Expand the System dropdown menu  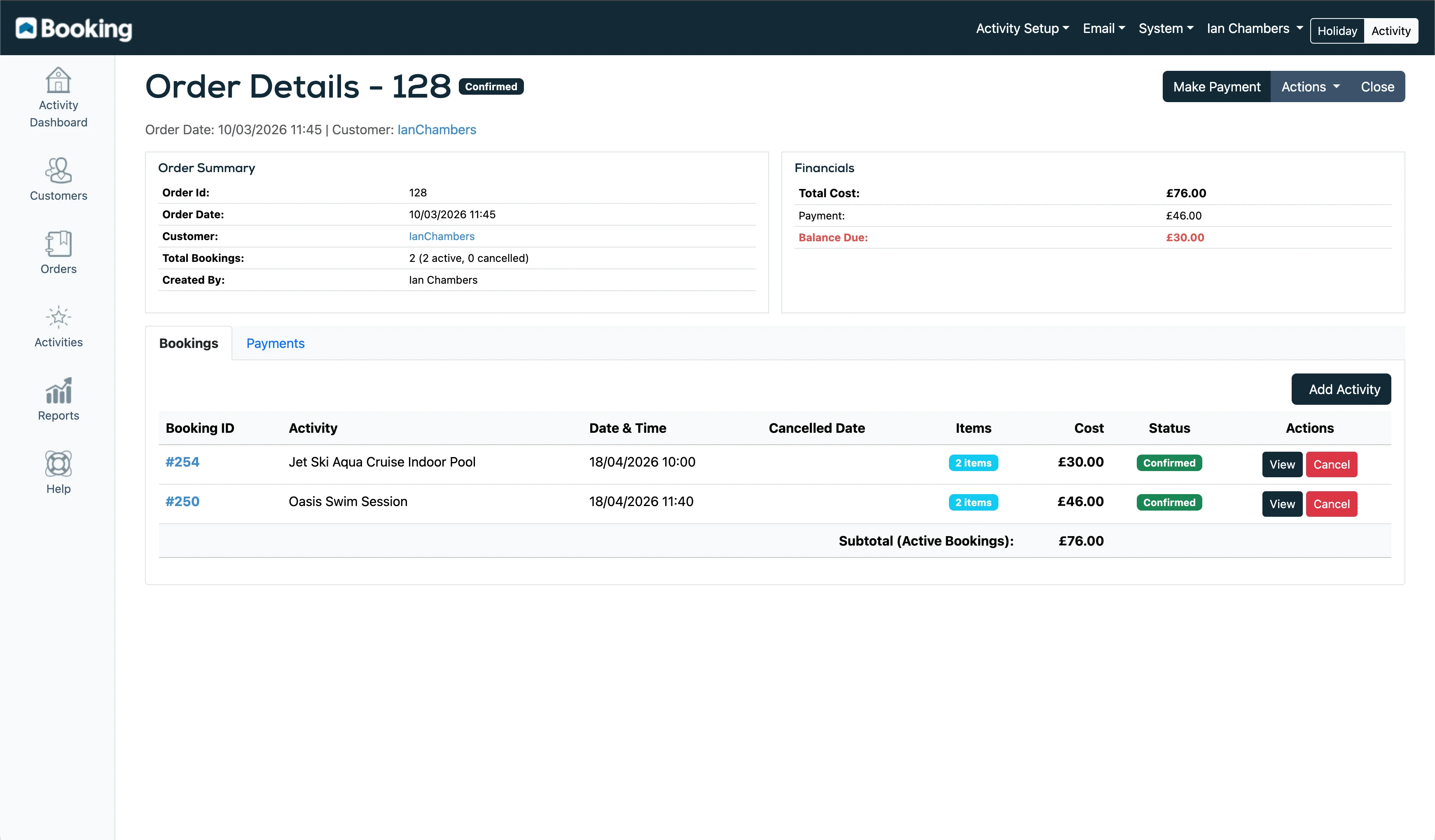click(1166, 28)
